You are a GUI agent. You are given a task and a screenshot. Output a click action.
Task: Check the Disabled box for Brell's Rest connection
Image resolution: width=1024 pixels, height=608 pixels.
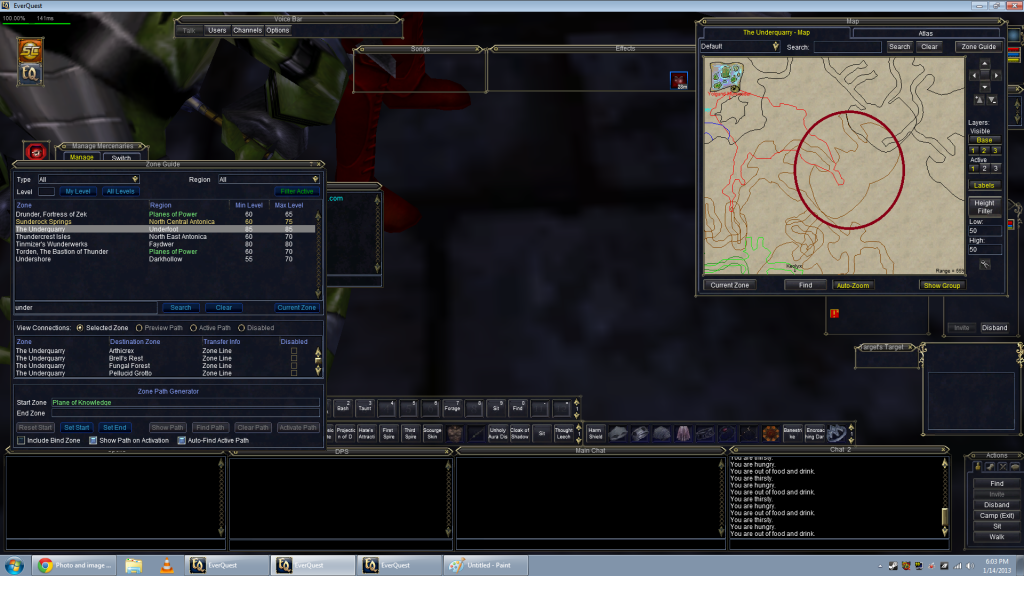(294, 359)
